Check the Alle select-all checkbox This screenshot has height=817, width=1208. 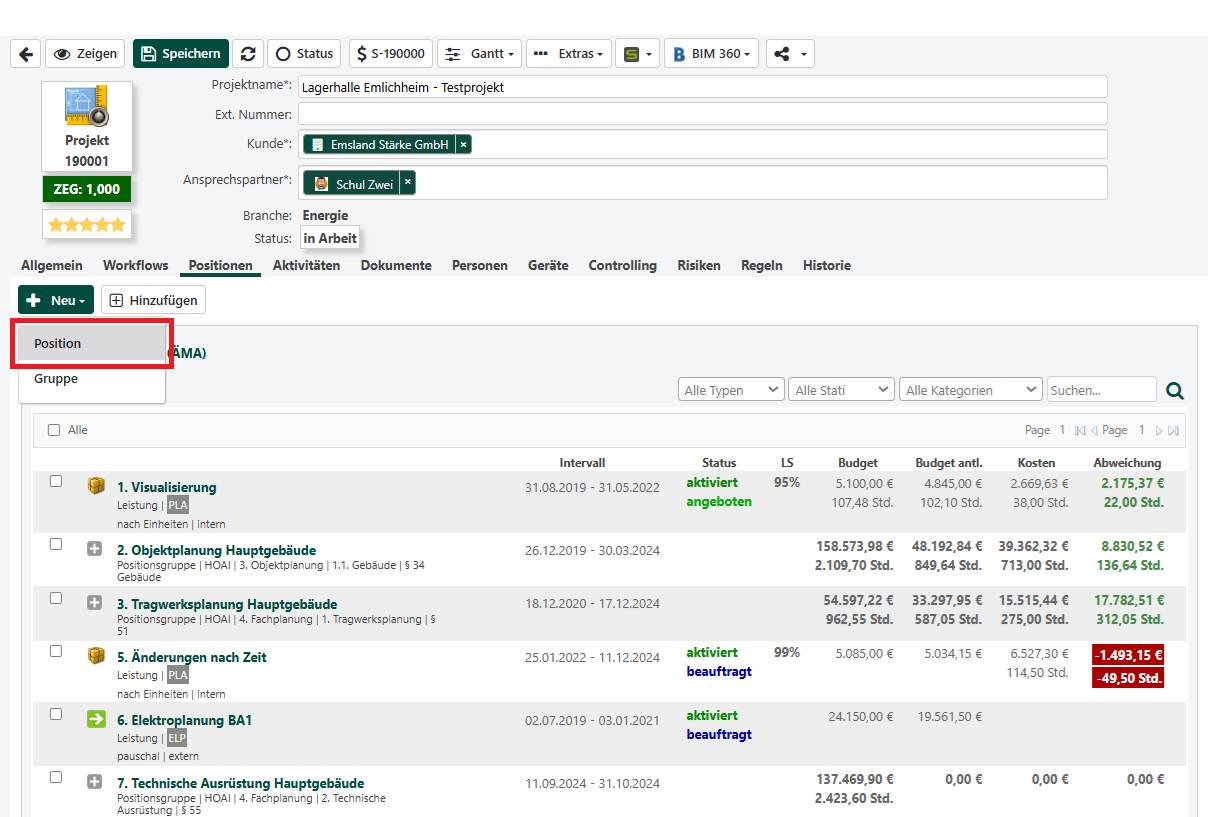click(54, 430)
